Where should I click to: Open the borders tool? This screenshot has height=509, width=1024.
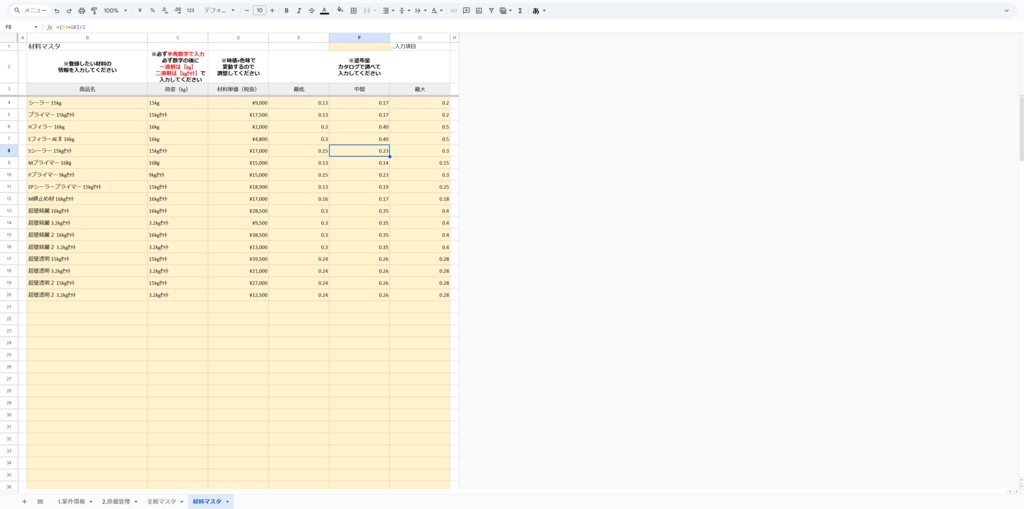pos(353,10)
